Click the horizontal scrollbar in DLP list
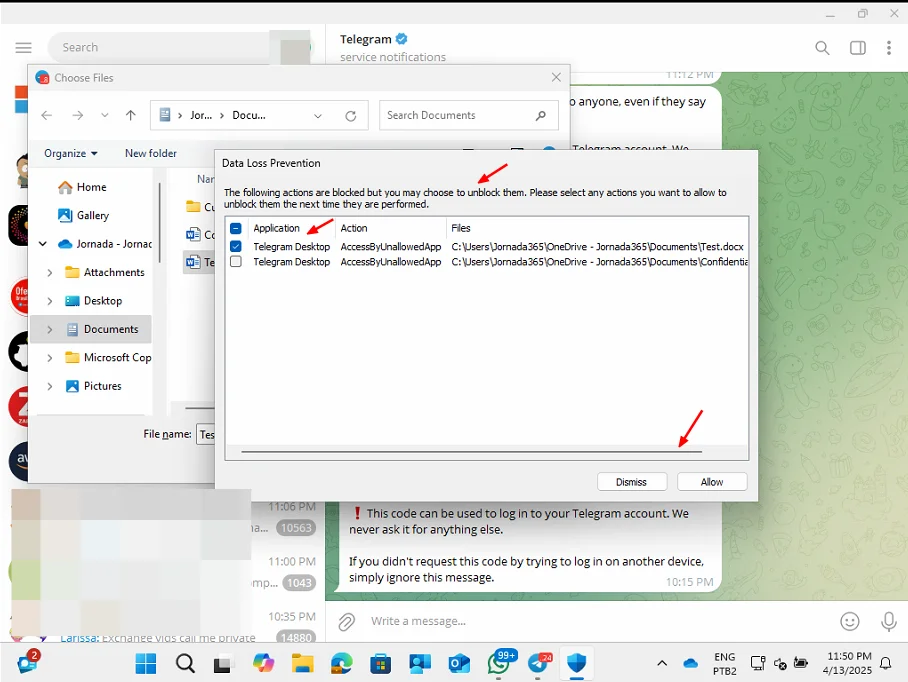908x682 pixels. pos(471,451)
